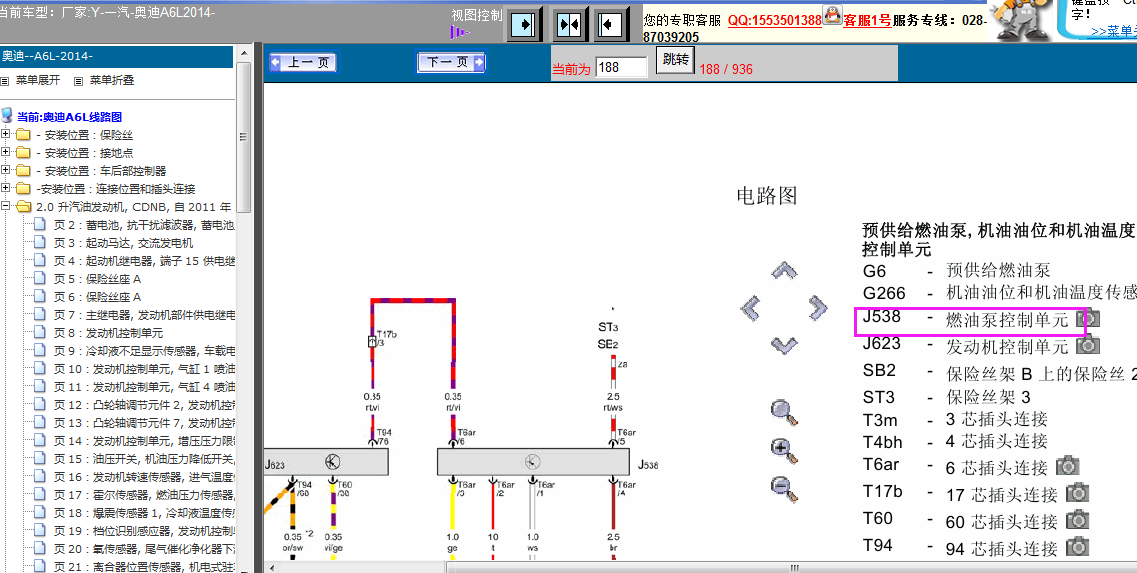The width and height of the screenshot is (1137, 573).
Task: Open tree page 页 3 : 起动马达, 交流发电机
Action: coord(123,243)
